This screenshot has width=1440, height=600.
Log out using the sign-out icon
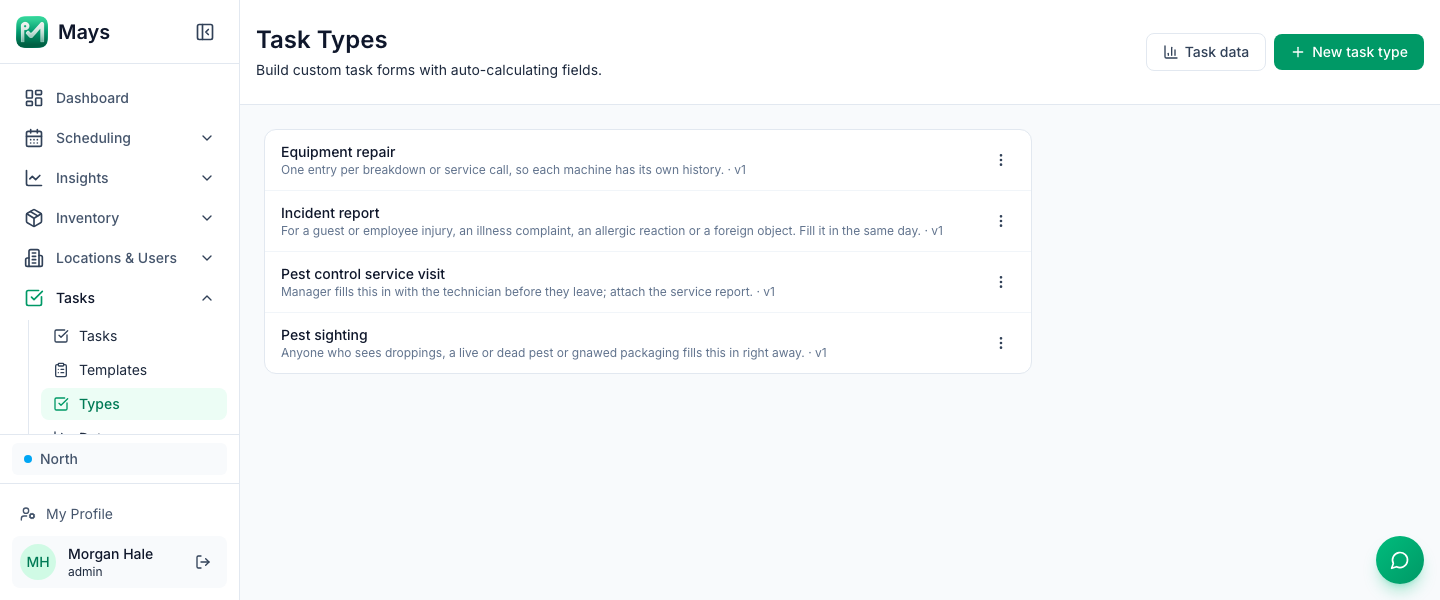[x=203, y=562]
